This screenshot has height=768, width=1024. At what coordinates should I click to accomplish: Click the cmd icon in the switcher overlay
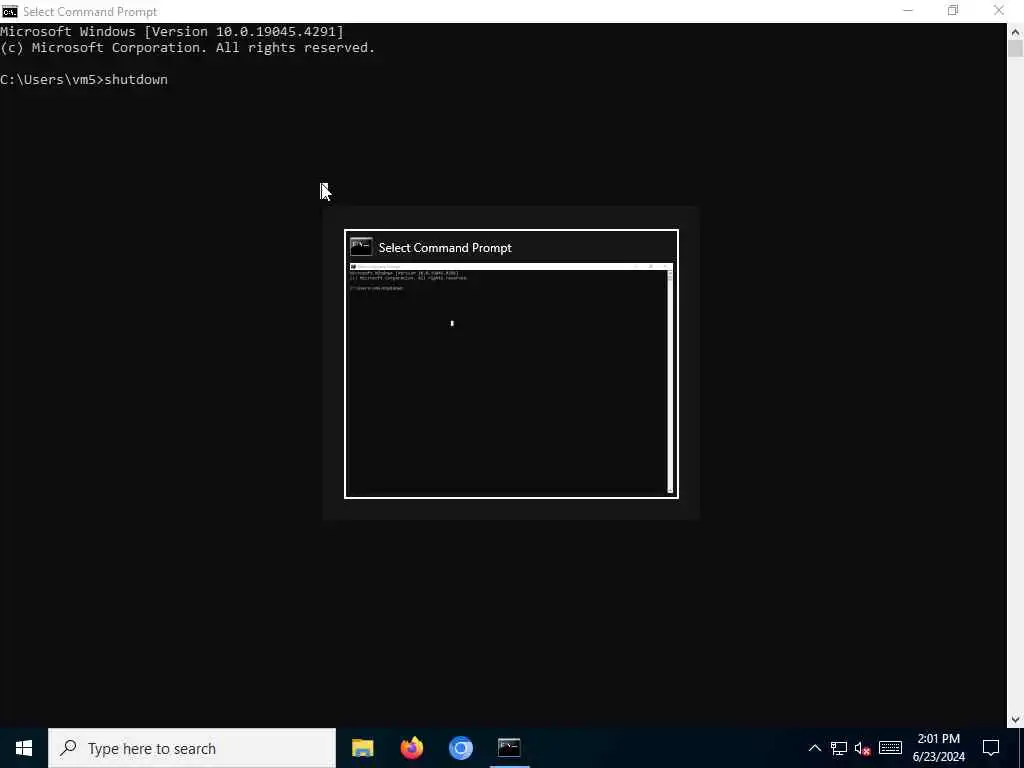pos(361,247)
